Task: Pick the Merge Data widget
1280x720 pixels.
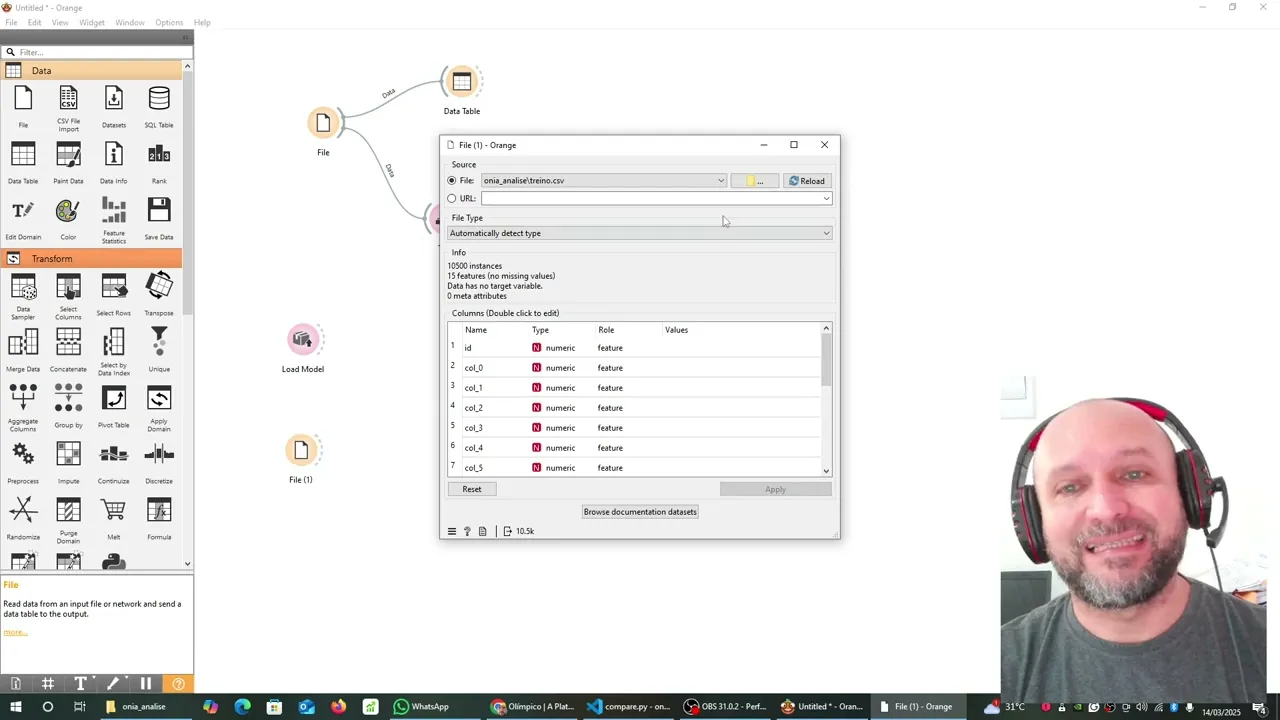Action: 23,352
